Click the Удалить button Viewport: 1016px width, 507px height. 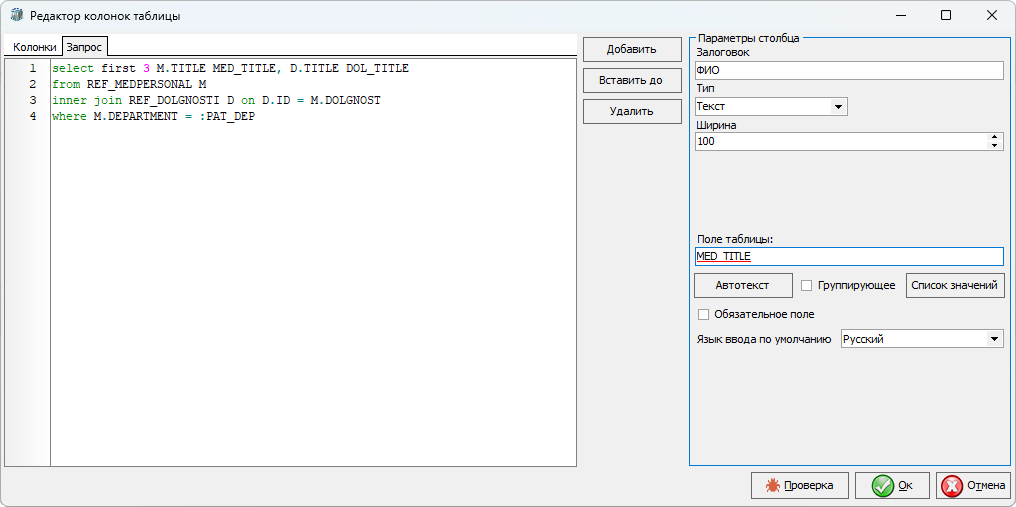point(632,112)
